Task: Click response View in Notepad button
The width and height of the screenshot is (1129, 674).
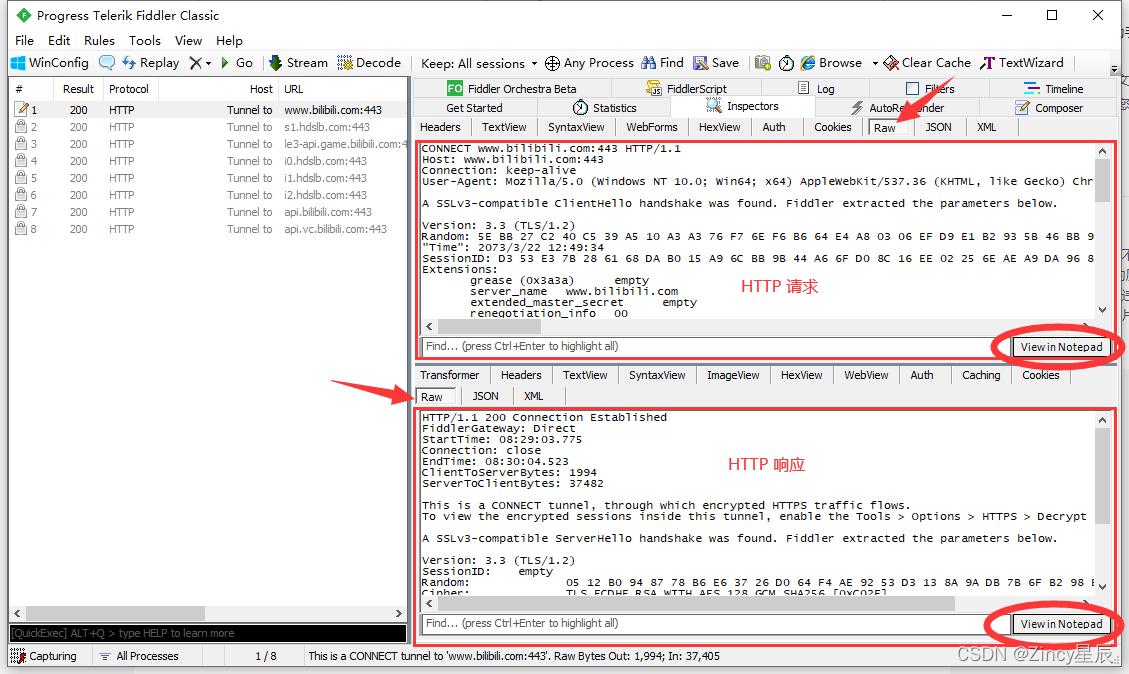Action: [x=1061, y=624]
